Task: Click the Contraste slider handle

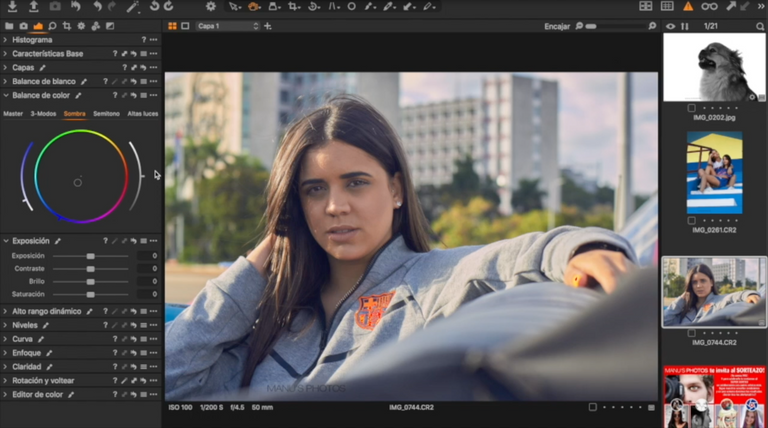Action: pos(91,269)
